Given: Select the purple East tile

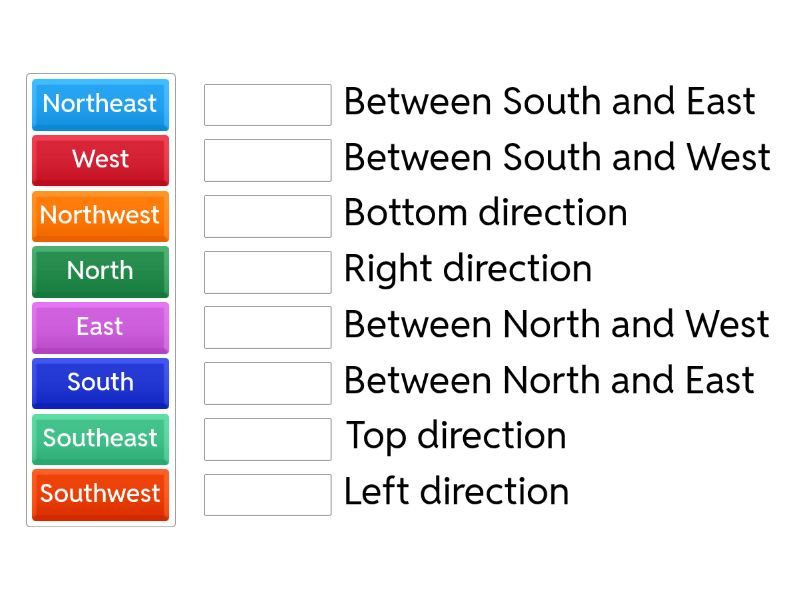Looking at the screenshot, I should point(100,327).
